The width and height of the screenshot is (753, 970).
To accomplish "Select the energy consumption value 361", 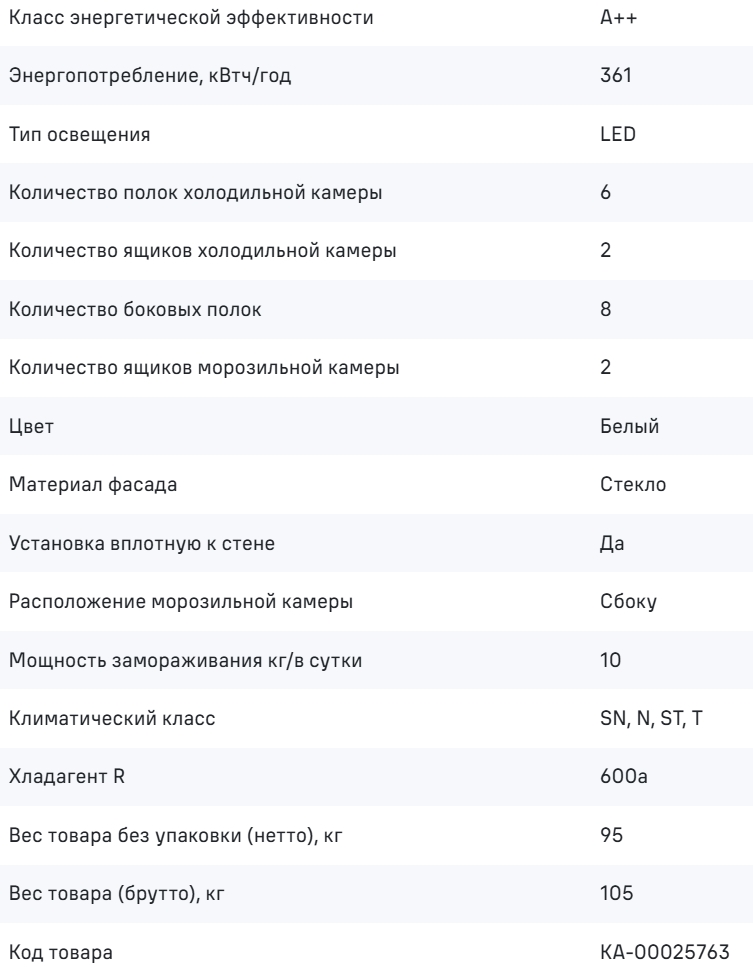I will [x=616, y=75].
